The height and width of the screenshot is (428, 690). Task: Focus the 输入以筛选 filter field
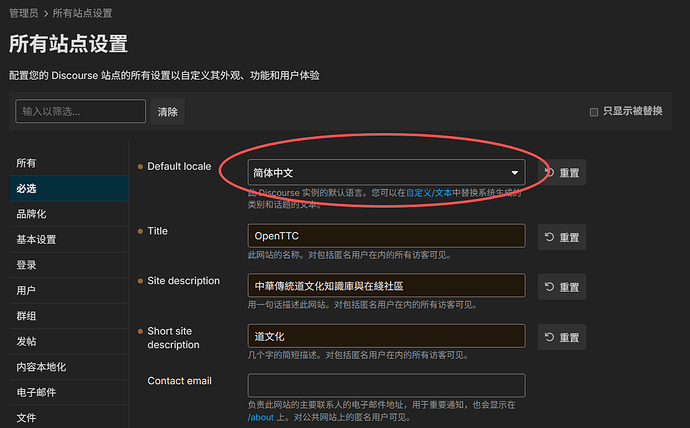click(x=81, y=111)
